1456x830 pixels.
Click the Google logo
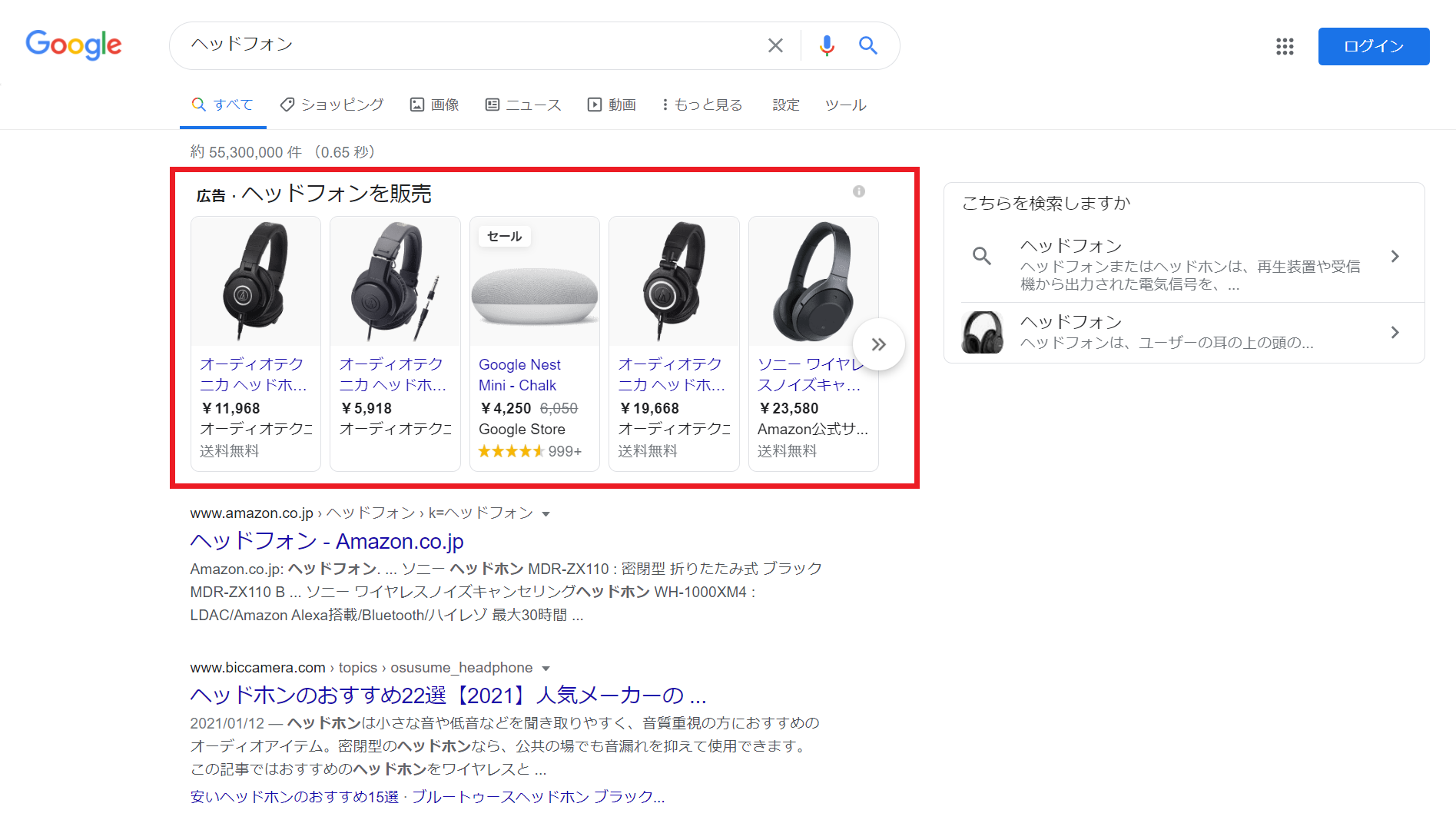point(74,45)
